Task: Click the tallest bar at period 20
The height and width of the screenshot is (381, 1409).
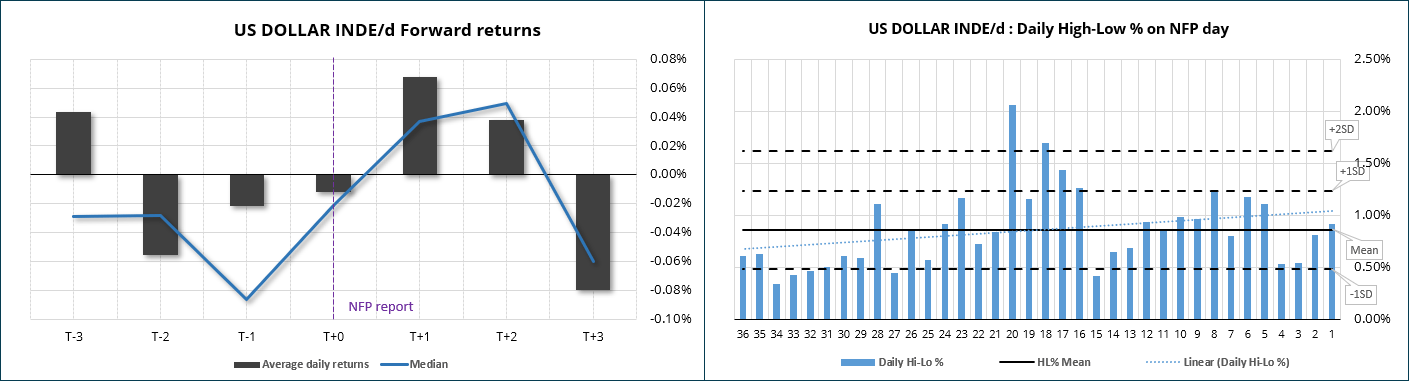Action: [1012, 212]
